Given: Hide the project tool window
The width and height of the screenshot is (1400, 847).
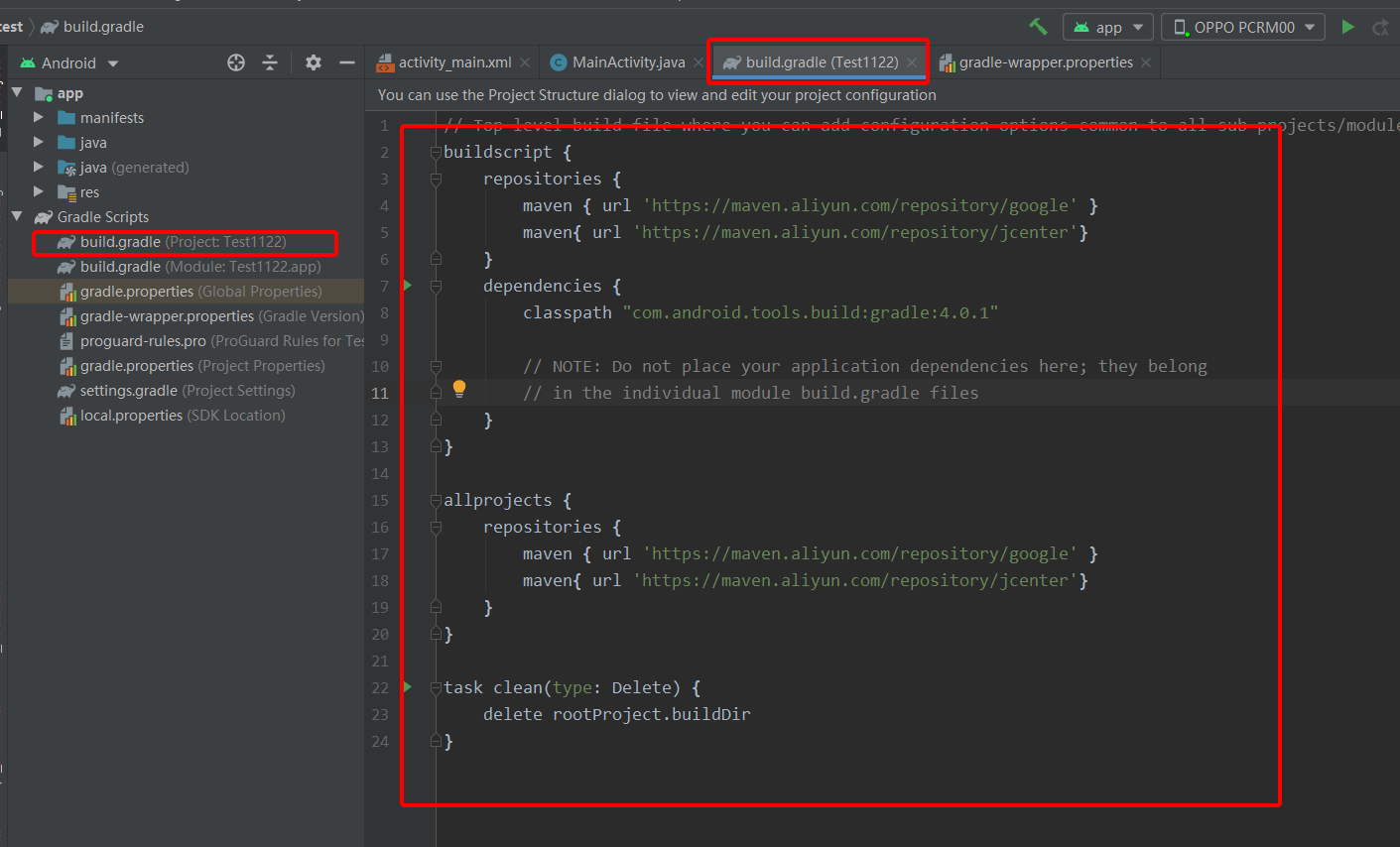Looking at the screenshot, I should (346, 62).
